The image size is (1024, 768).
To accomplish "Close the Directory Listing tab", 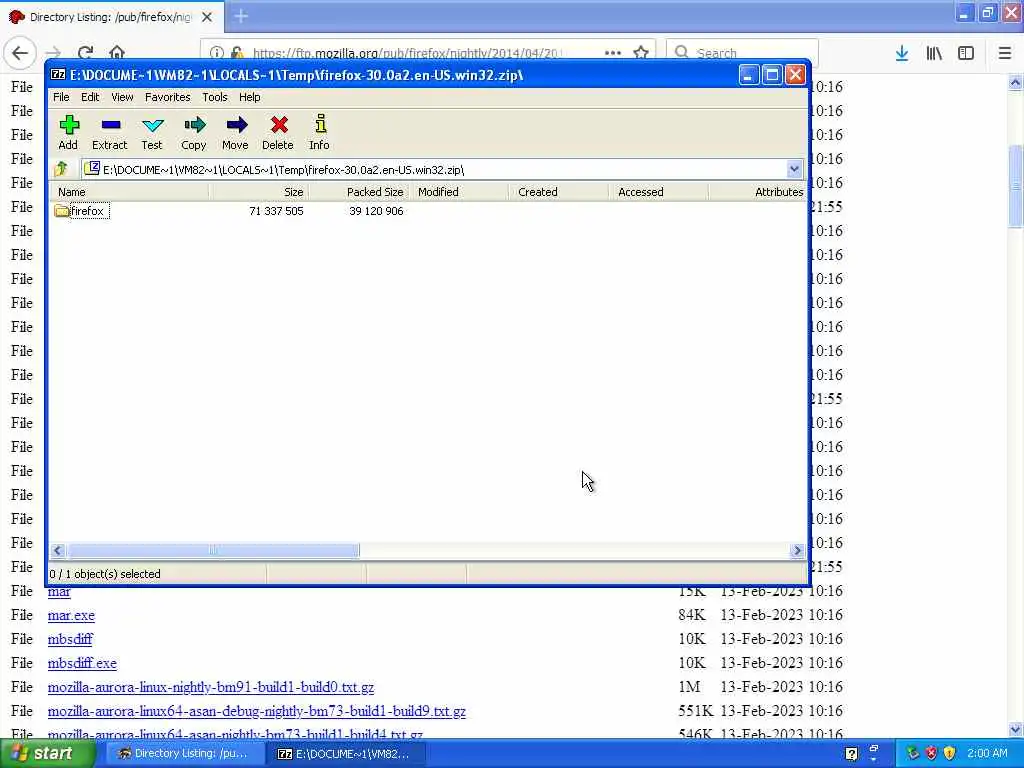I will point(207,17).
